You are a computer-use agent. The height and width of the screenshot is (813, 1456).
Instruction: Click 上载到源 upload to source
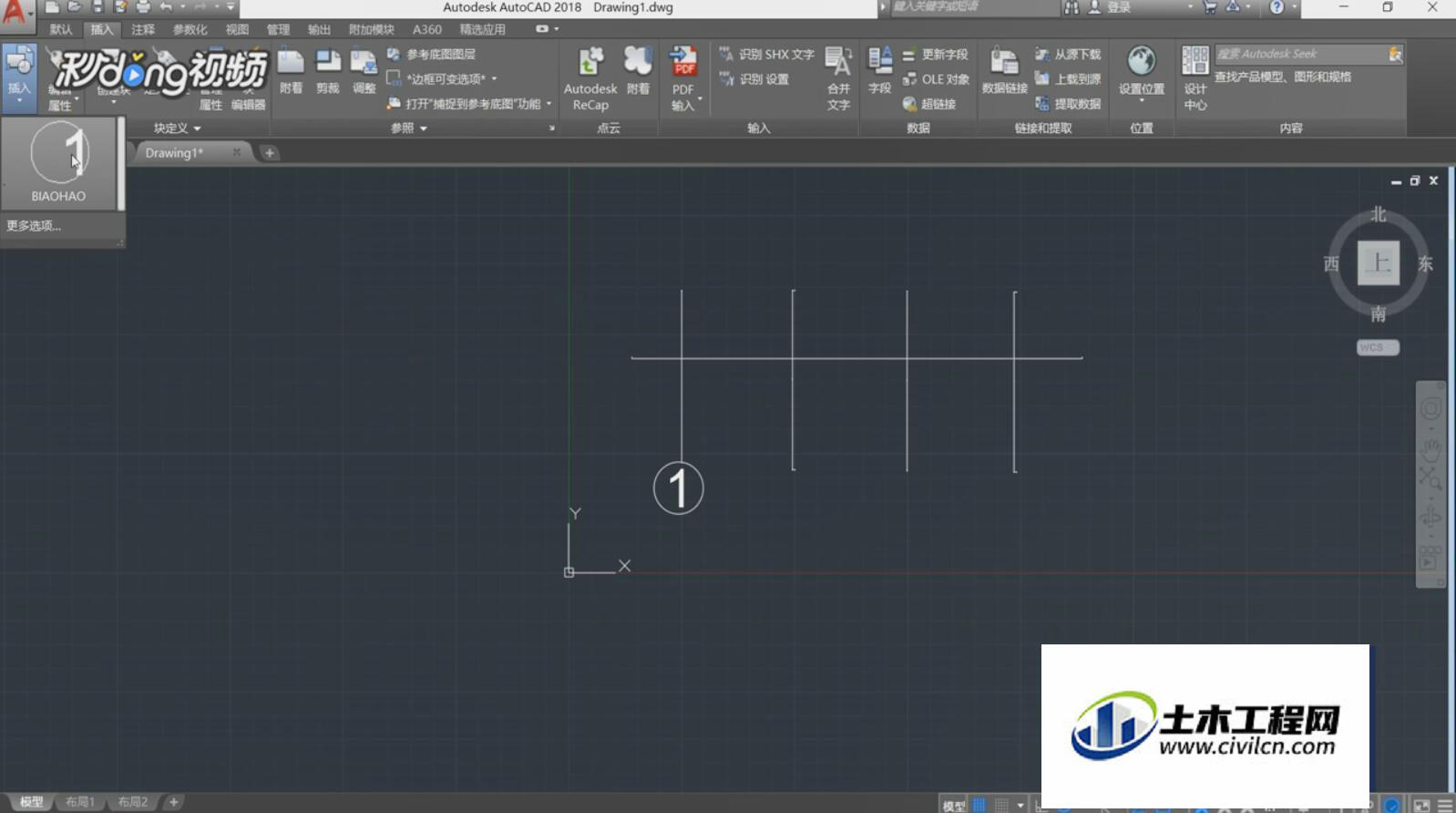[x=1067, y=79]
